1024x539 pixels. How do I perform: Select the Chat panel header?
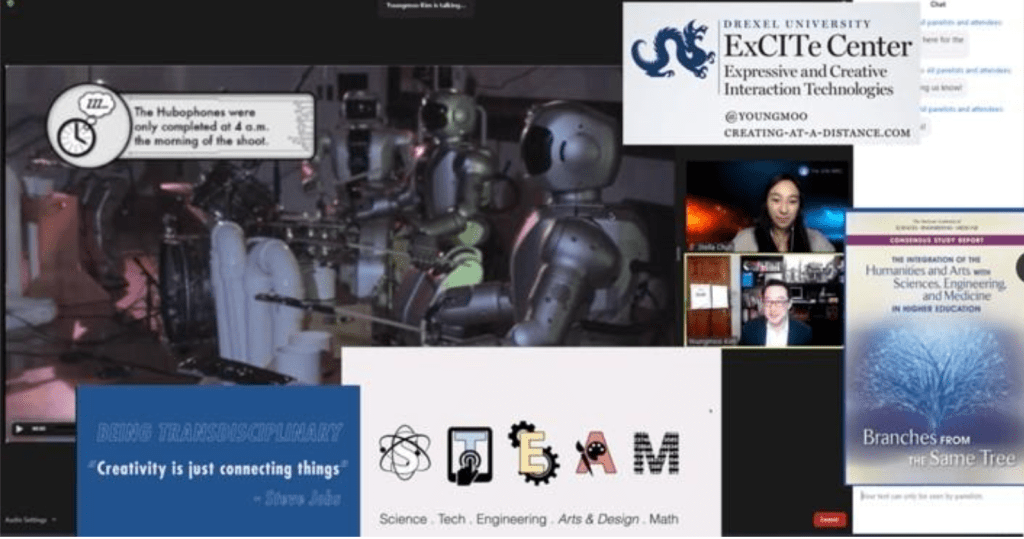[x=939, y=5]
